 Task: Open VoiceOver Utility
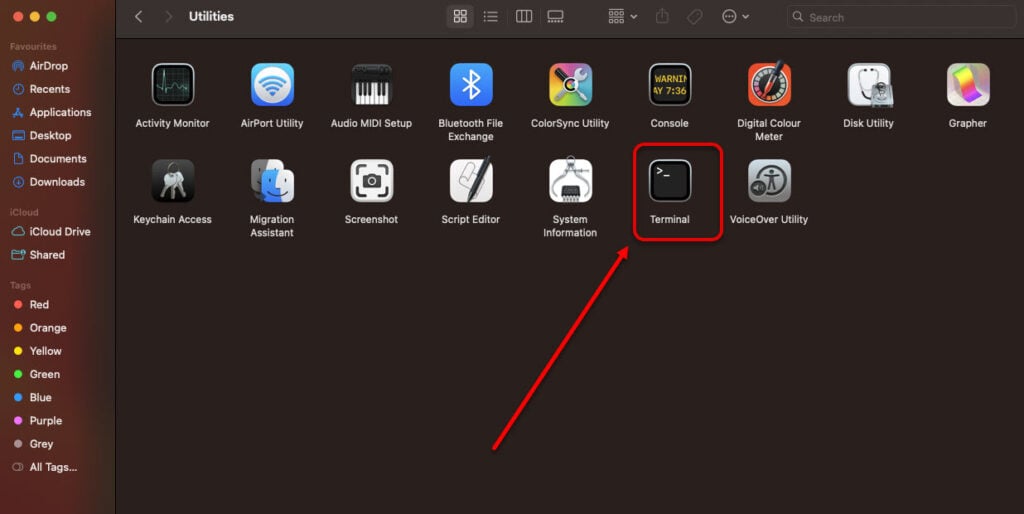click(769, 181)
